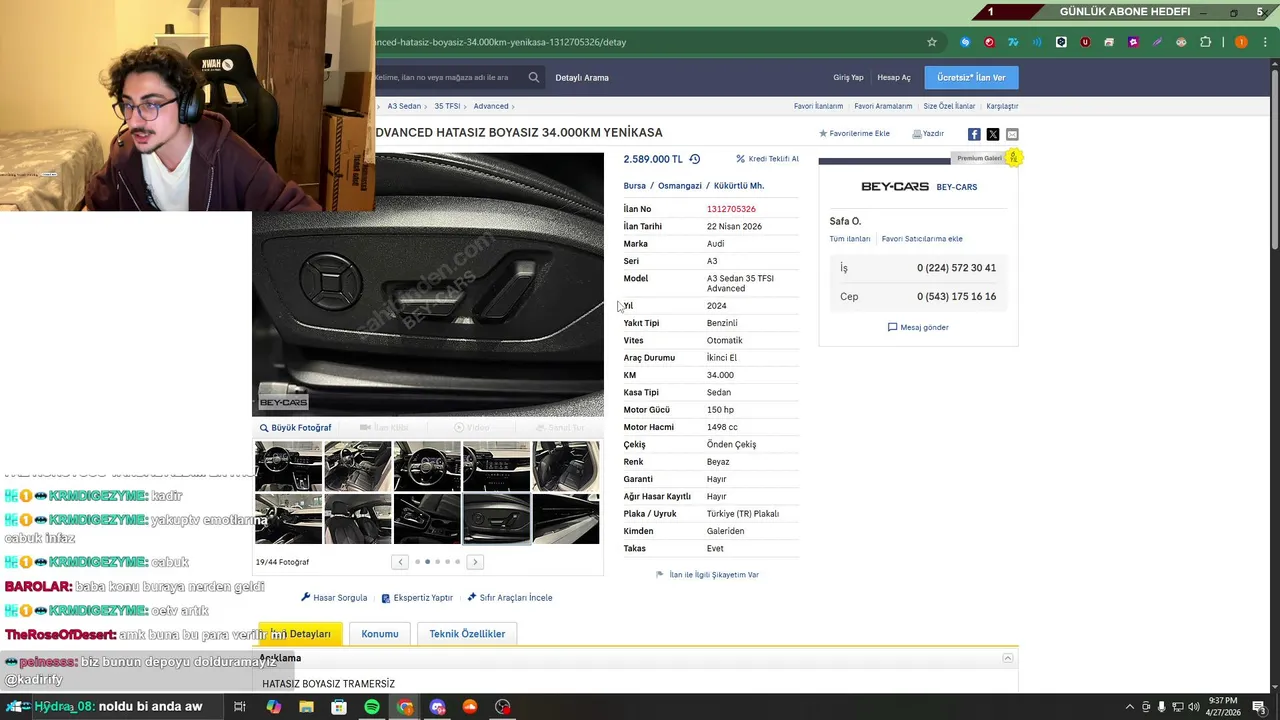Open the Chrome three-dot menu
This screenshot has width=1280, height=720.
[x=1264, y=42]
